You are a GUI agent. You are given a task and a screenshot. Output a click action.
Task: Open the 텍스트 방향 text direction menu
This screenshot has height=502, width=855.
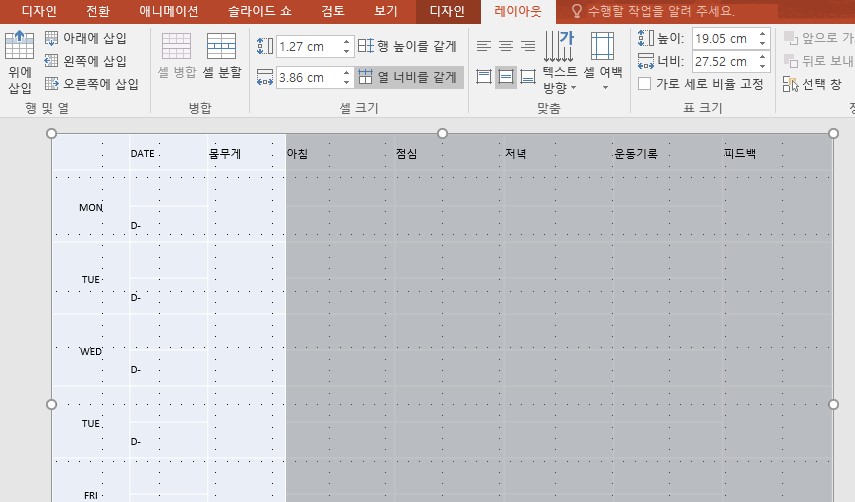pos(559,62)
